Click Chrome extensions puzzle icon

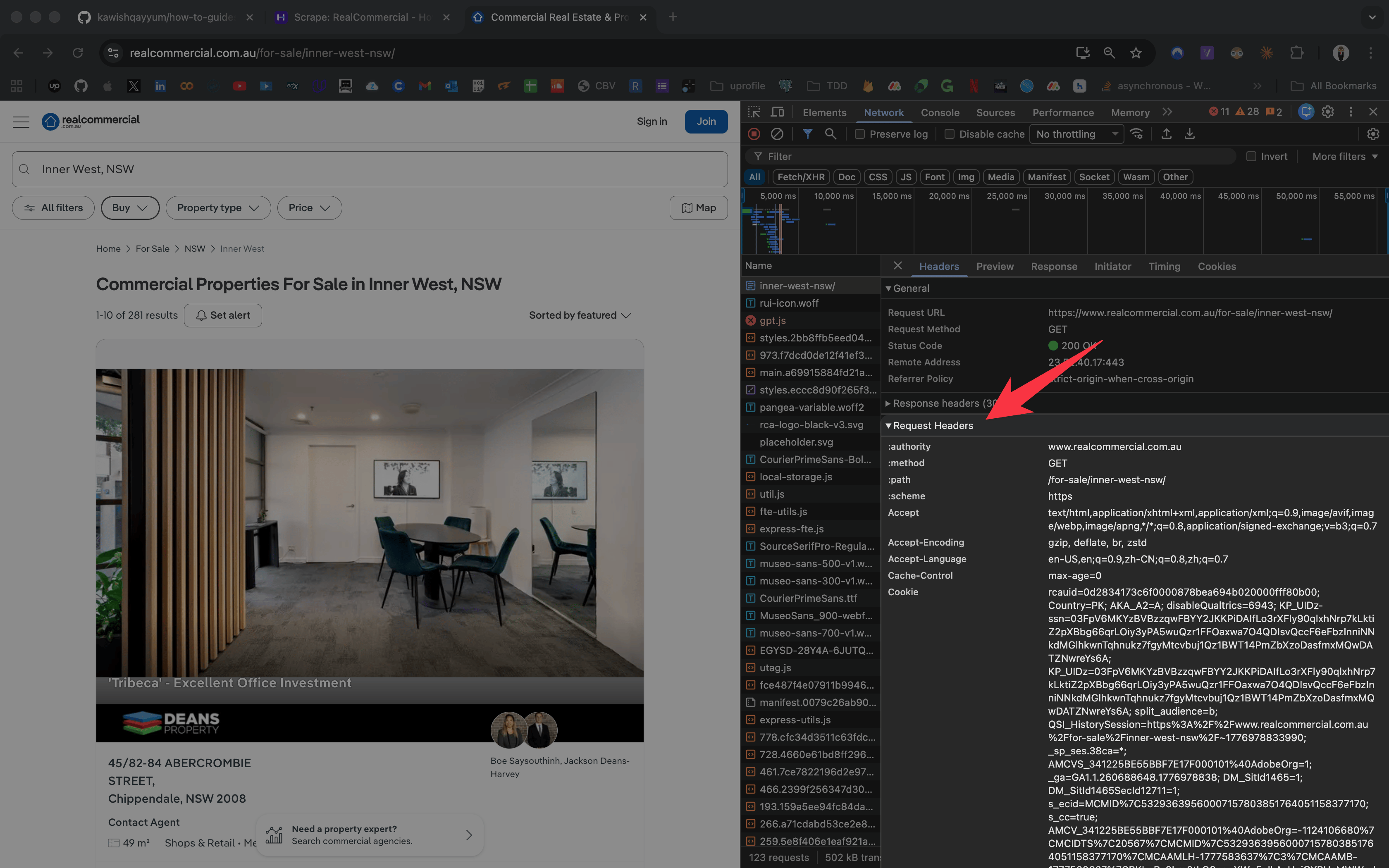tap(1296, 53)
